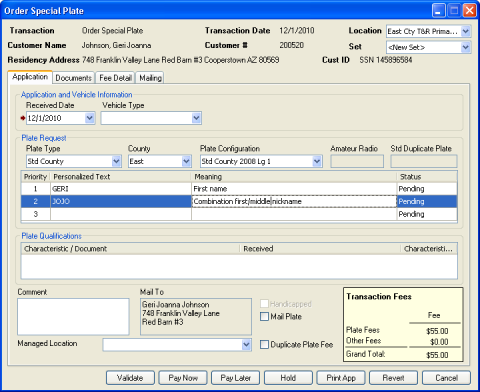The image size is (480, 392).
Task: Choose Pay Later
Action: tap(236, 378)
